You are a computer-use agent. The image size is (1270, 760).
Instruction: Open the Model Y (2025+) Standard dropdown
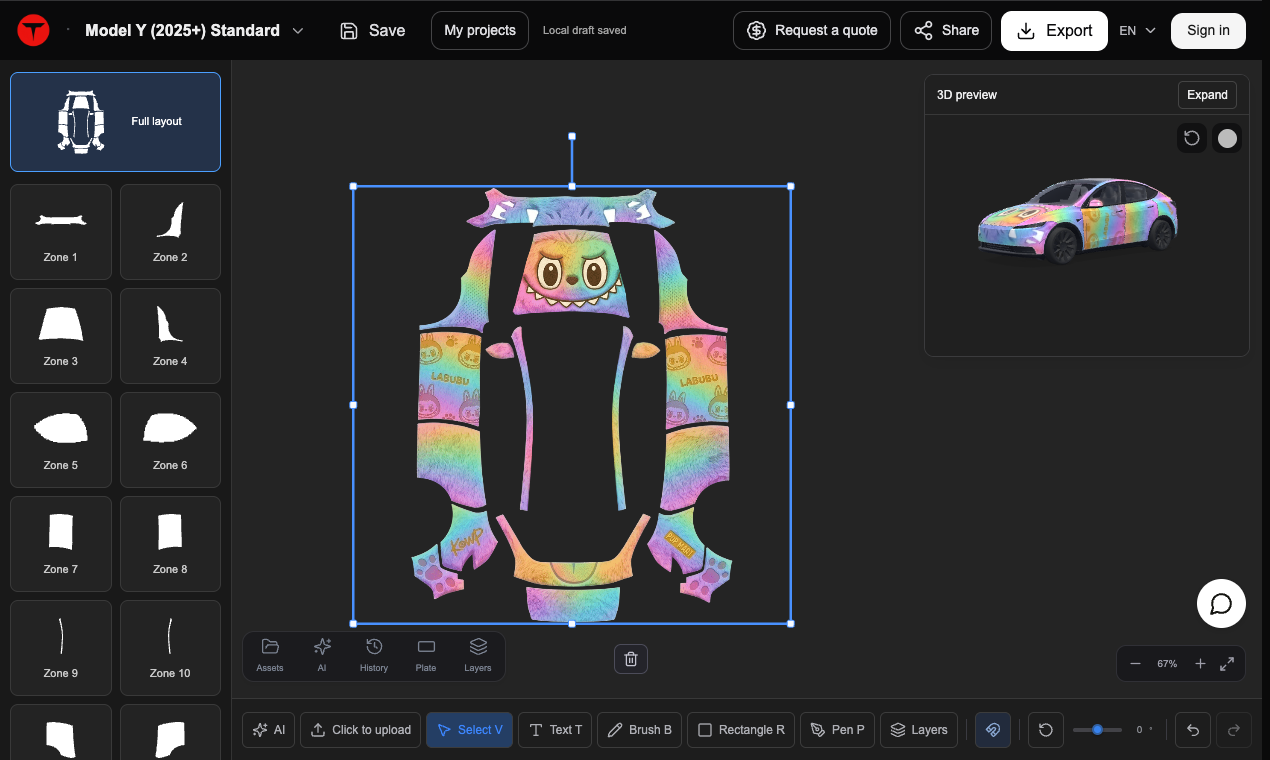194,31
